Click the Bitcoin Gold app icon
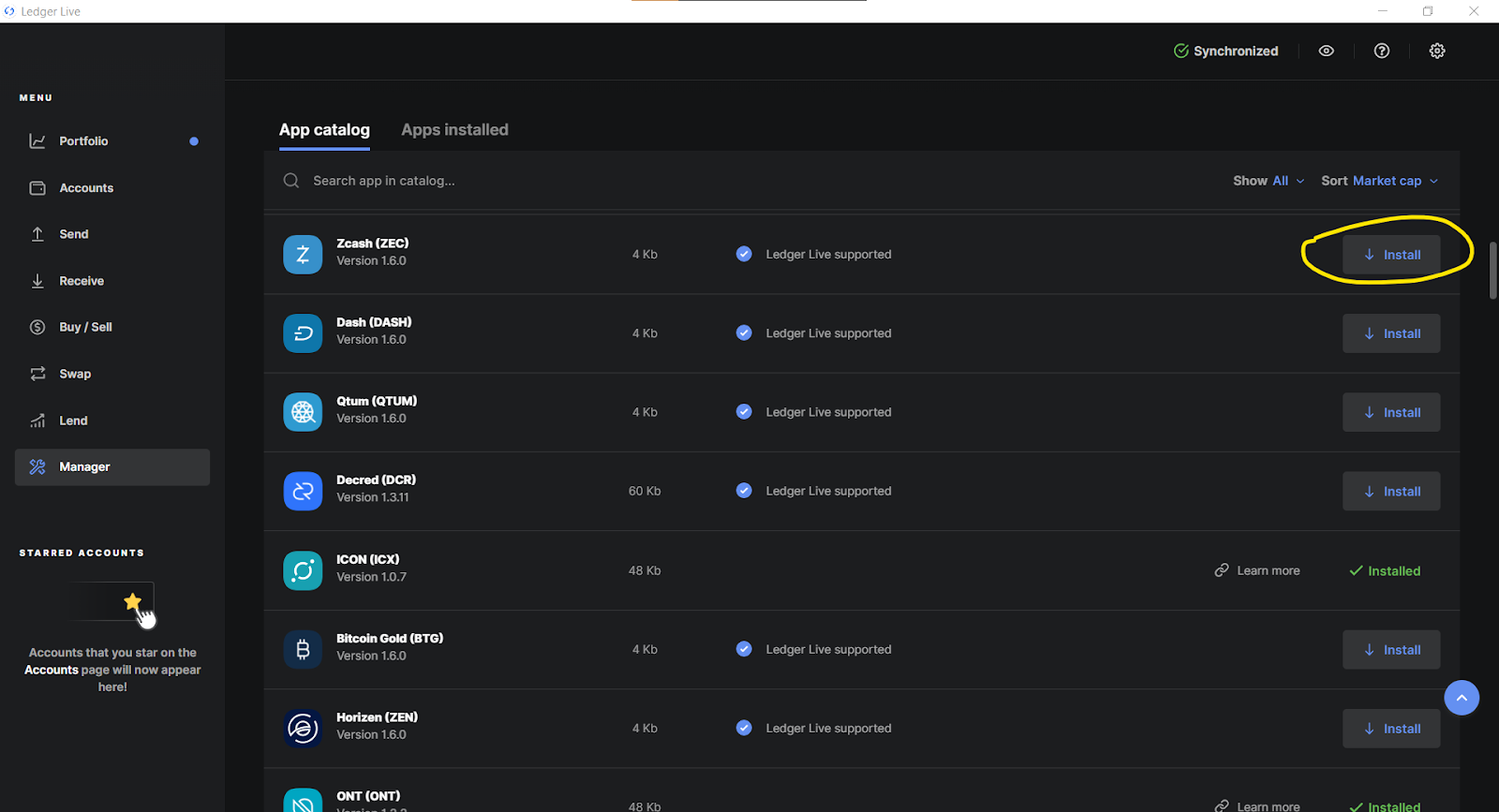This screenshot has height=812, width=1499. [x=303, y=649]
